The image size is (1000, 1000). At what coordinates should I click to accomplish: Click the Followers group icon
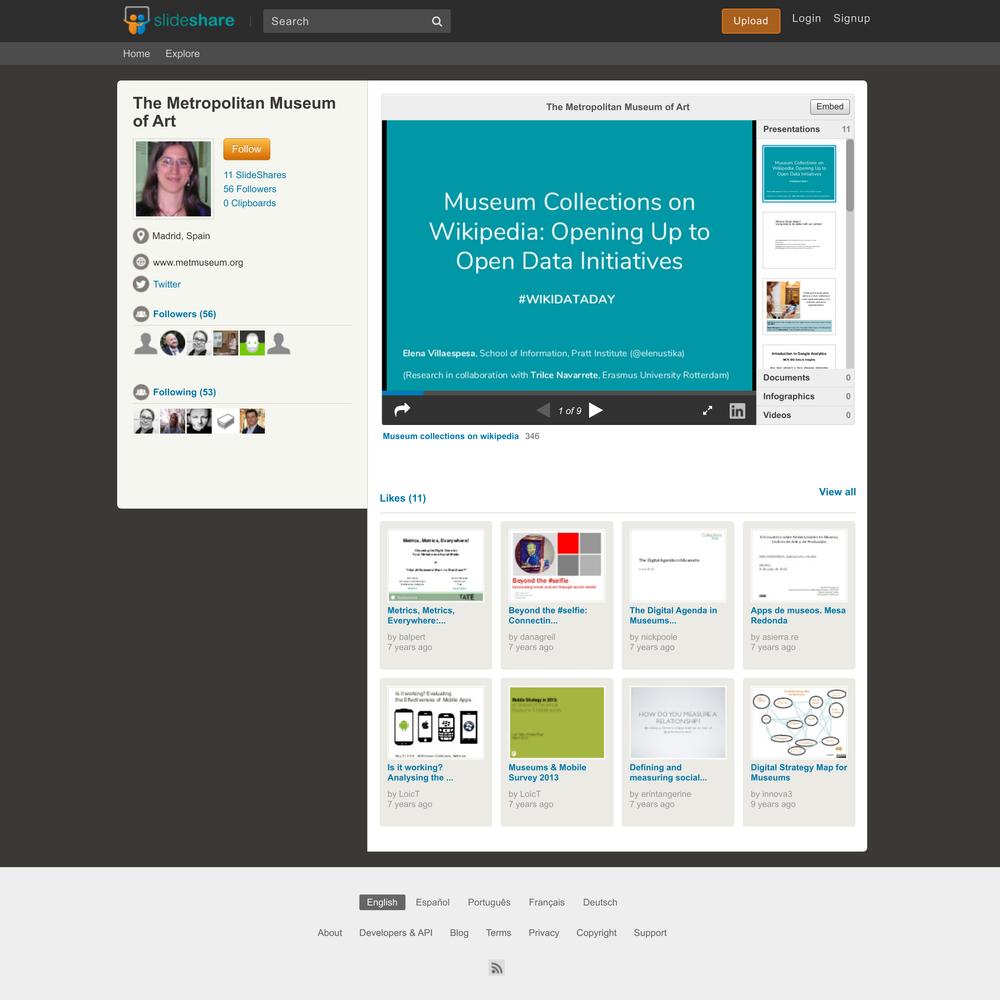[x=141, y=314]
